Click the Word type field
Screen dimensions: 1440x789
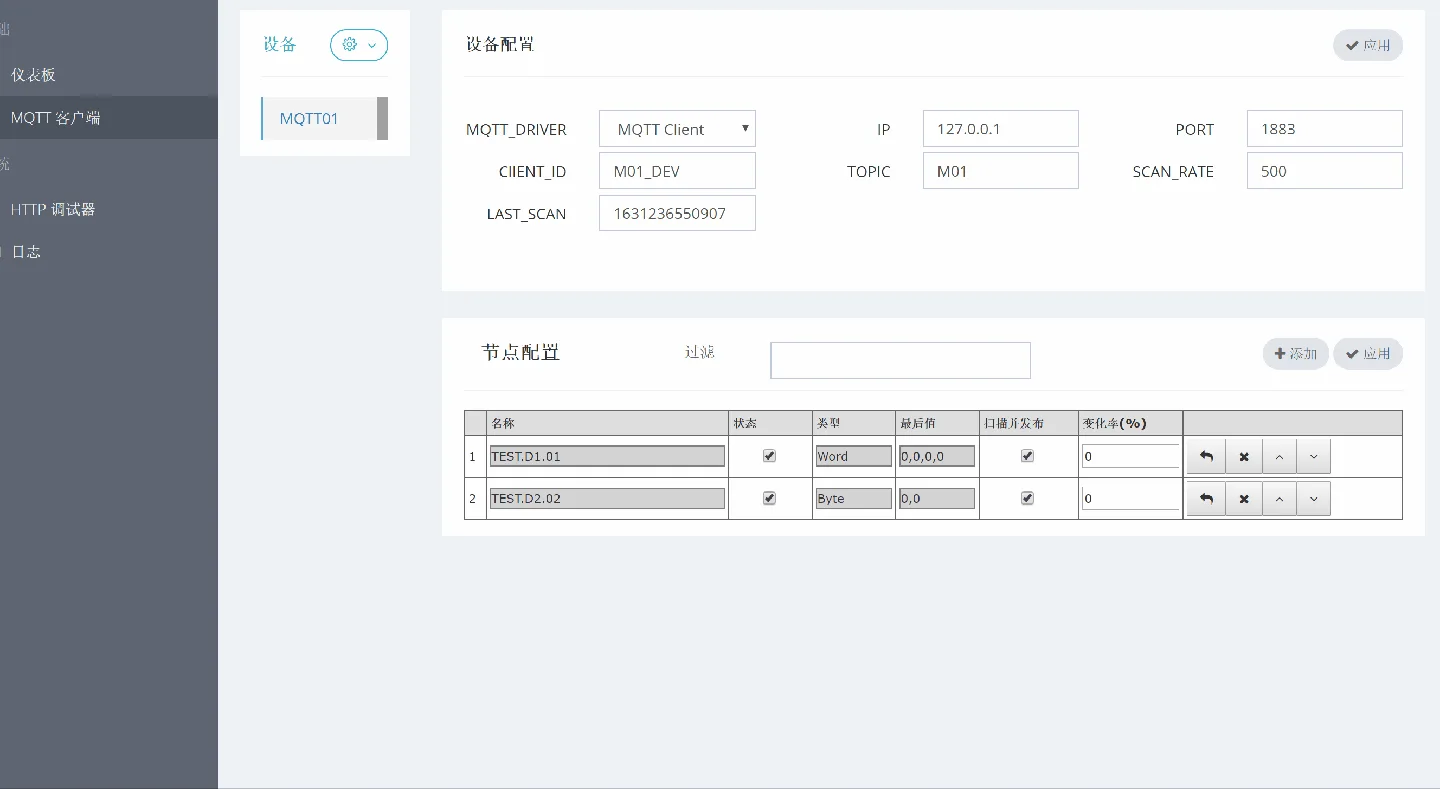(x=853, y=456)
